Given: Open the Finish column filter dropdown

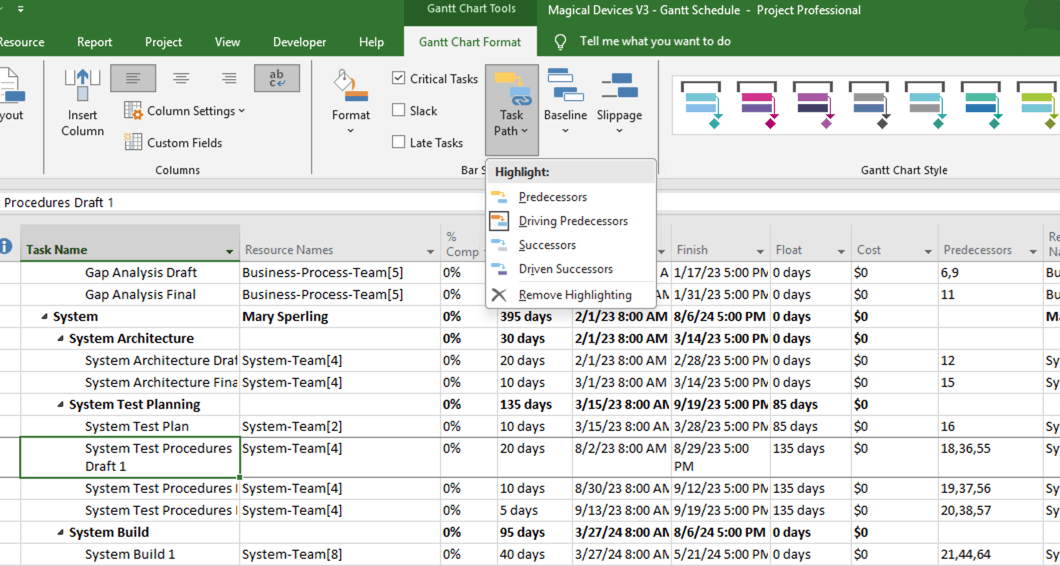Looking at the screenshot, I should tap(760, 252).
